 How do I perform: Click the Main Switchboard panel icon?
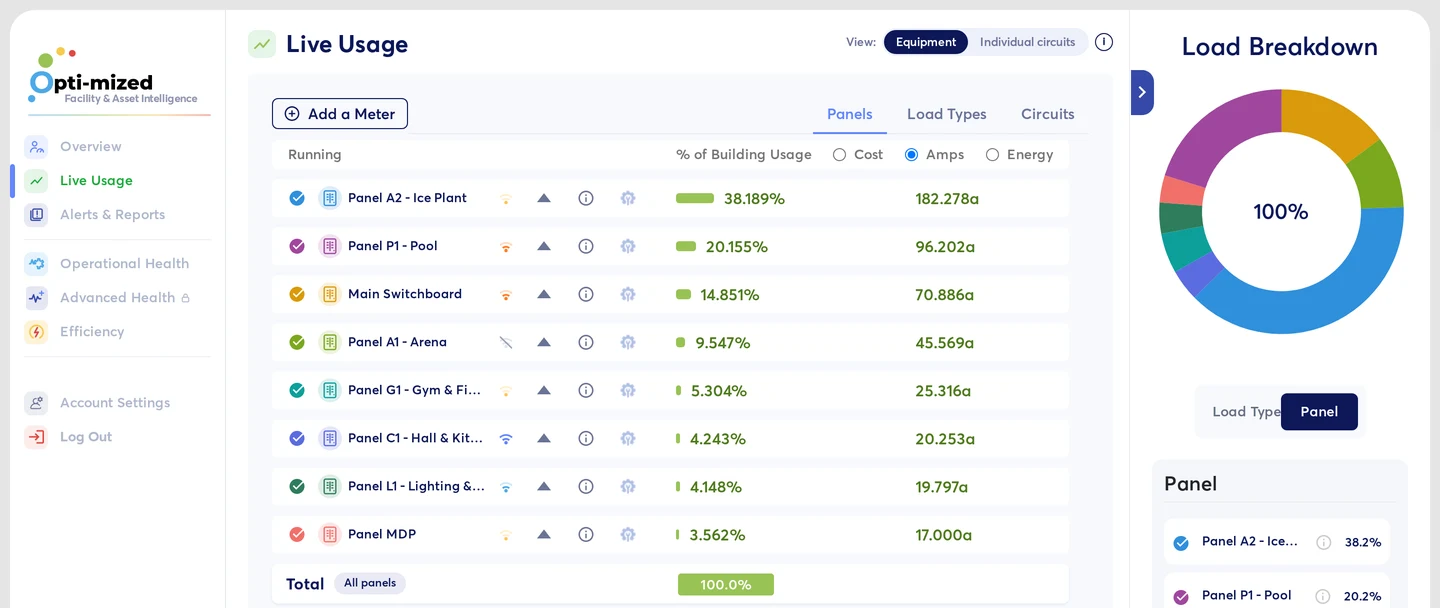click(x=330, y=294)
